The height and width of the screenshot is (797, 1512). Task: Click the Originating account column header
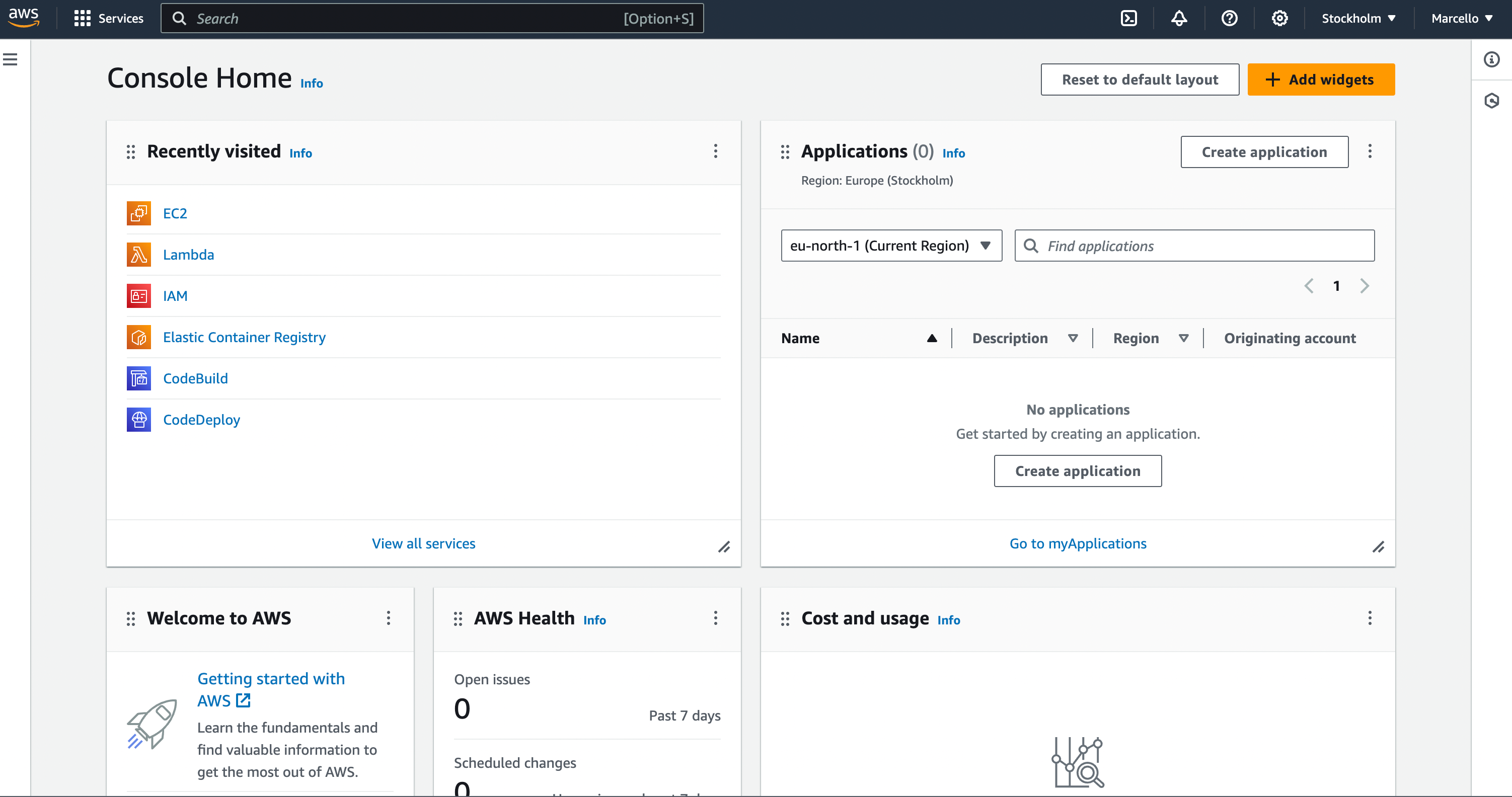[1290, 338]
